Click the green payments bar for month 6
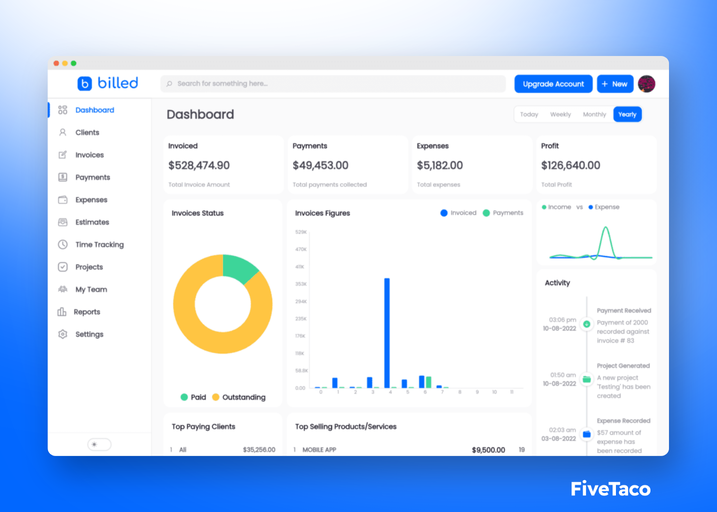This screenshot has width=717, height=512. click(428, 382)
